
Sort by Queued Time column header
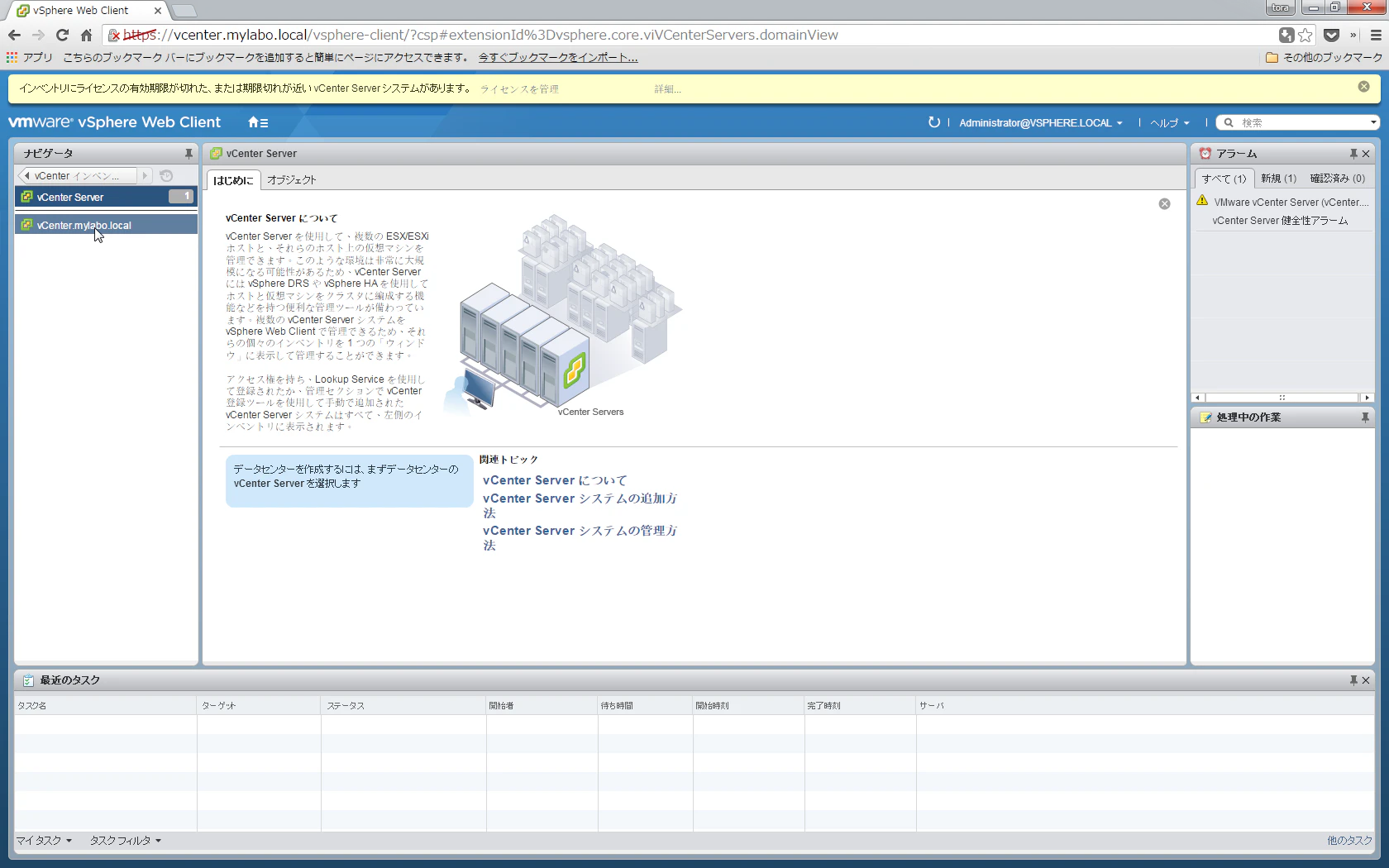646,706
